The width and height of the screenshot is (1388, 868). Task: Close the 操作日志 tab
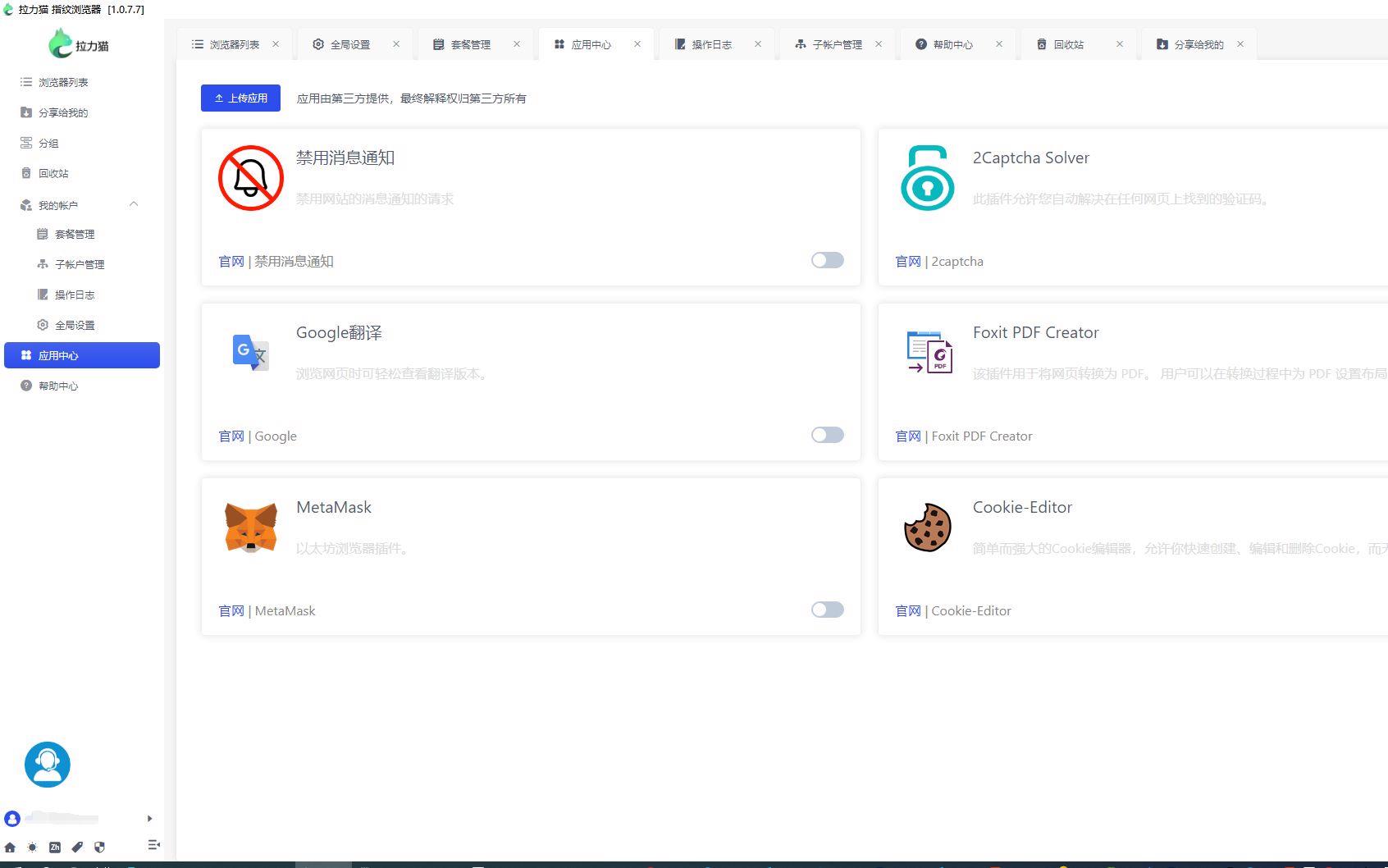click(x=758, y=44)
